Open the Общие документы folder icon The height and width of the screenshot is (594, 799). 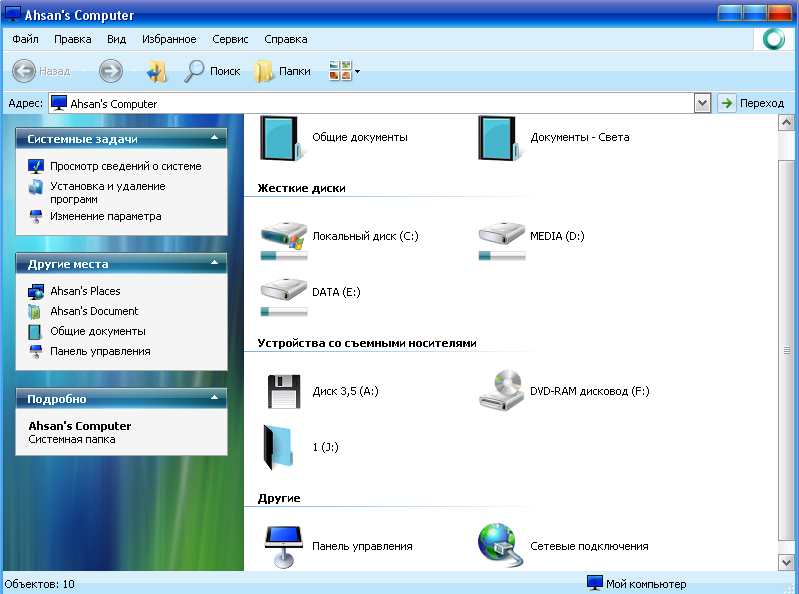pyautogui.click(x=283, y=138)
